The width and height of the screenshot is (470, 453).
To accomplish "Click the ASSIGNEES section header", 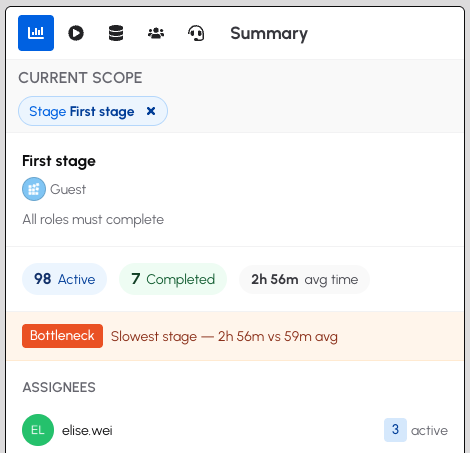I will pyautogui.click(x=59, y=387).
